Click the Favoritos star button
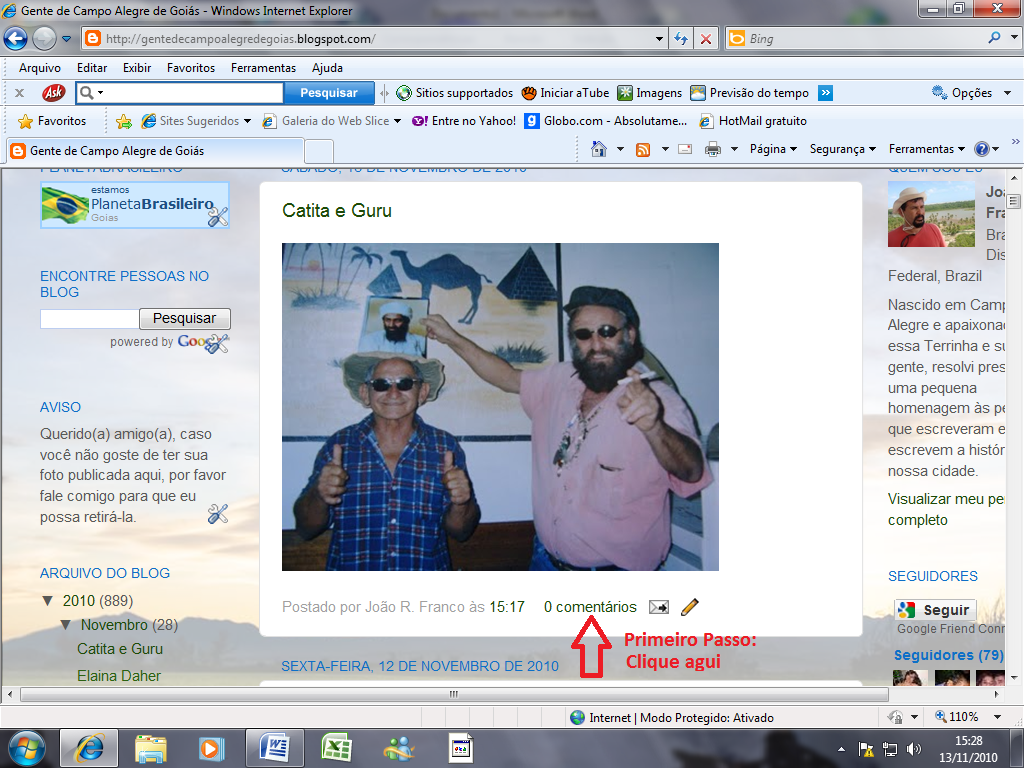The height and width of the screenshot is (768, 1024). click(52, 121)
